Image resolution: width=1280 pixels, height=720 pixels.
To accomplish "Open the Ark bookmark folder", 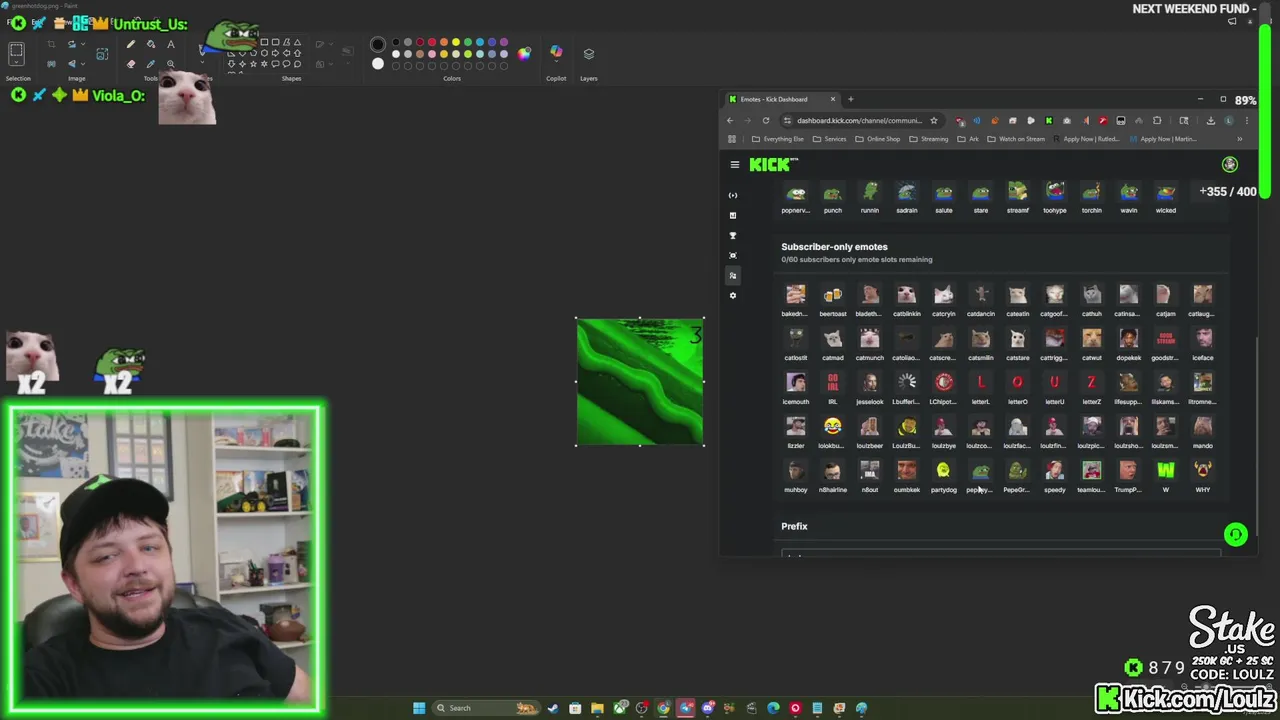I will click(x=968, y=139).
